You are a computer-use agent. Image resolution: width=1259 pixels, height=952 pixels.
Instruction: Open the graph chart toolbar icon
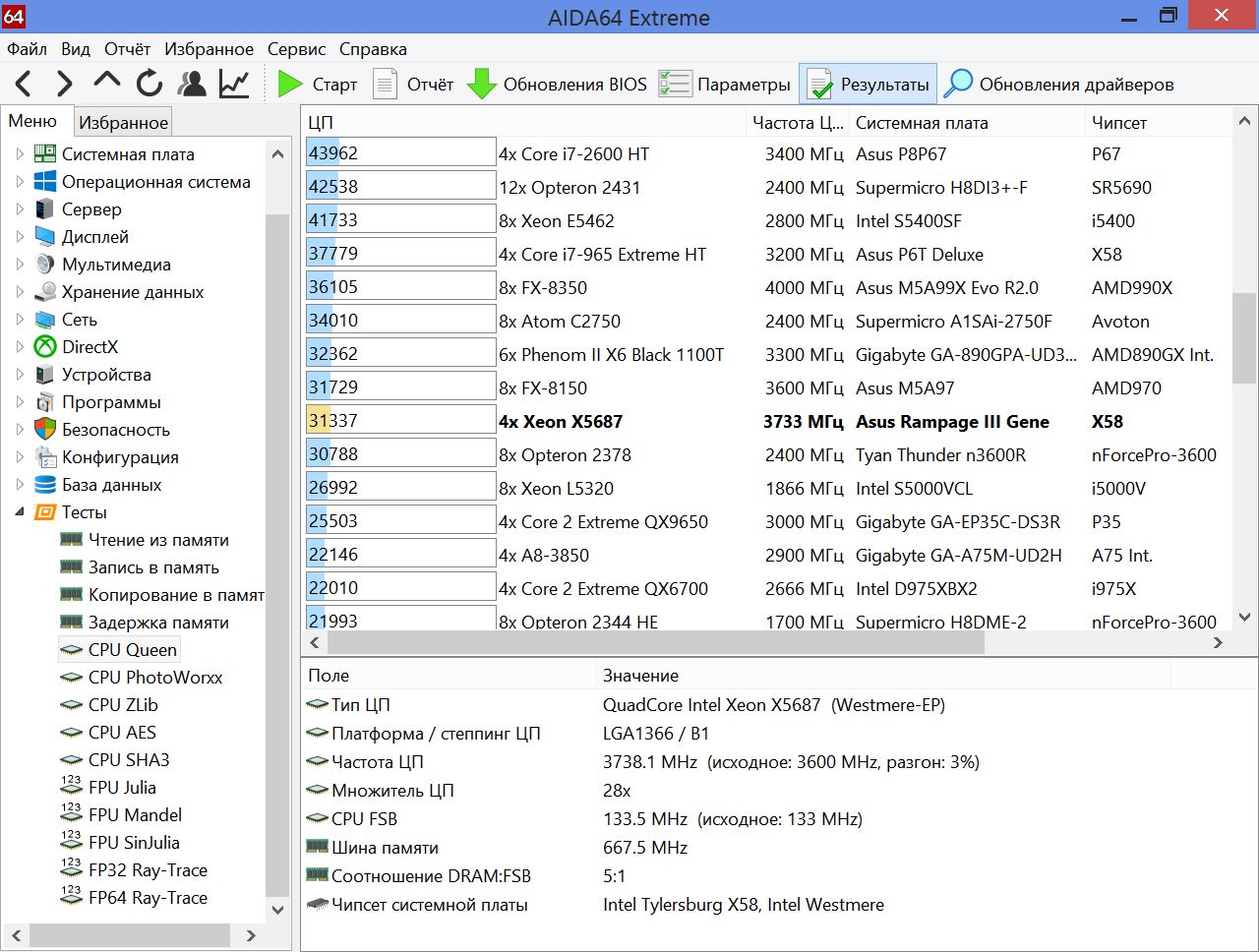tap(234, 85)
